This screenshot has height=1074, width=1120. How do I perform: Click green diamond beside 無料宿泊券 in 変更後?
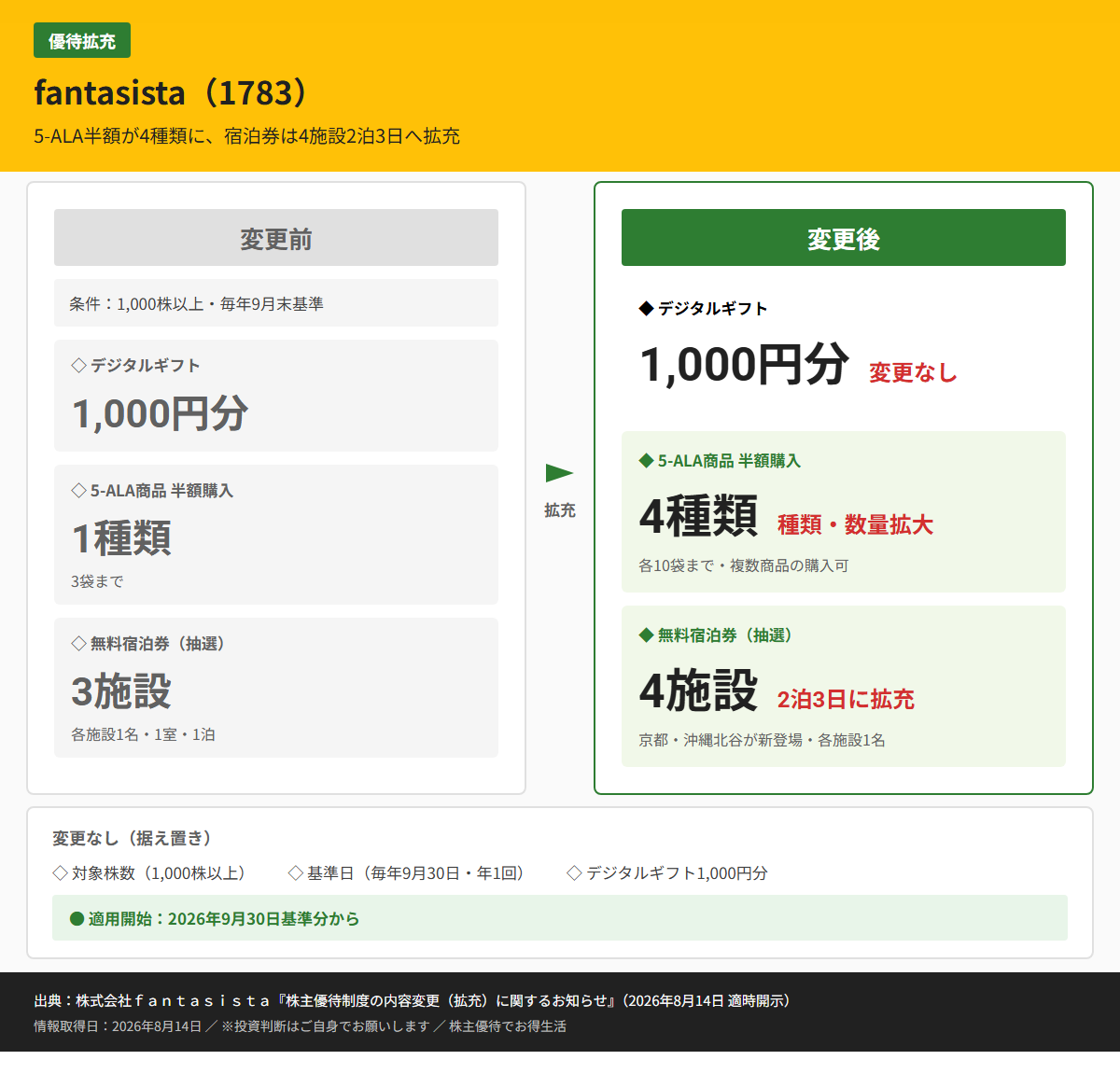[646, 635]
